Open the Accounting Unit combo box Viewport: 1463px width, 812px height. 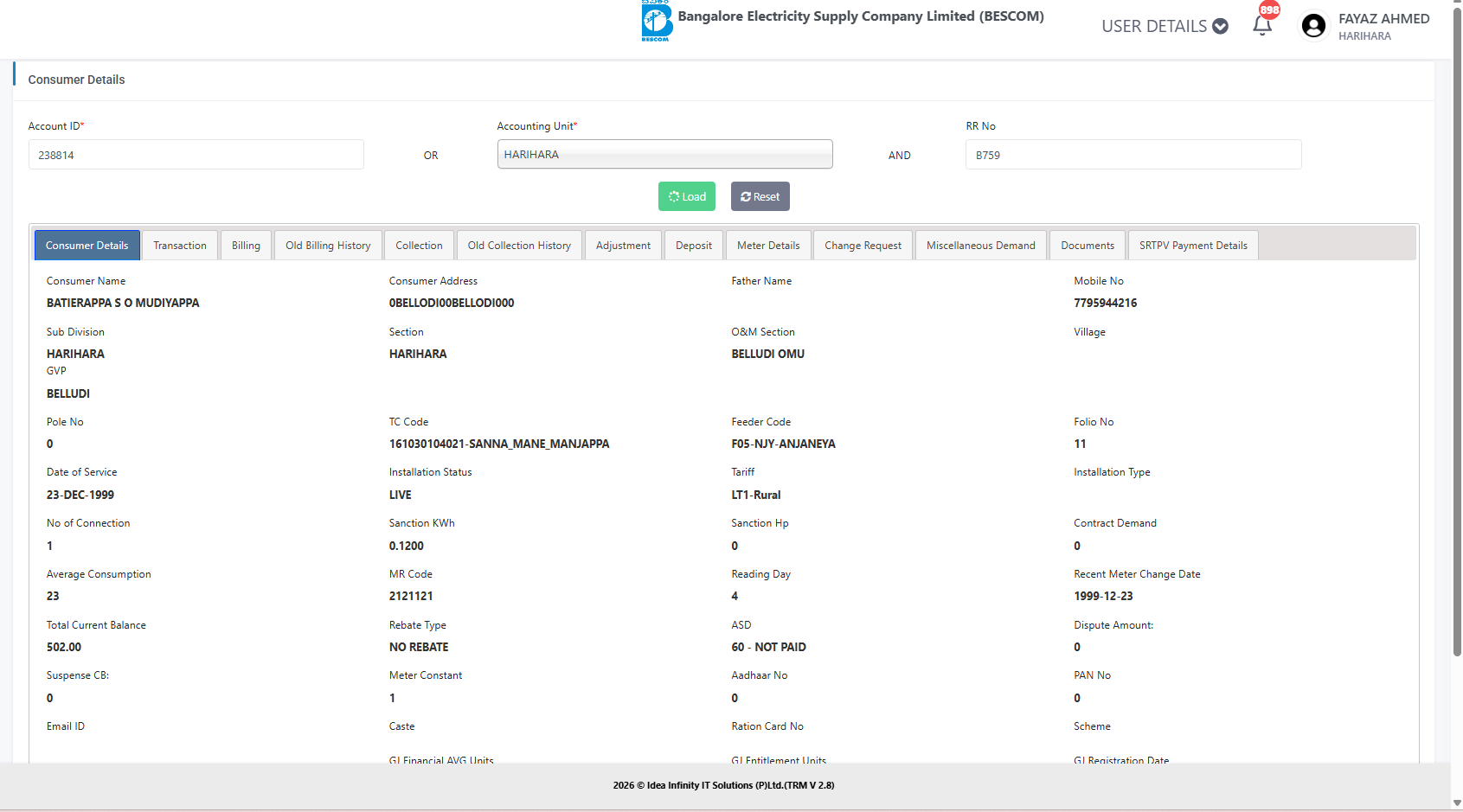click(x=664, y=155)
